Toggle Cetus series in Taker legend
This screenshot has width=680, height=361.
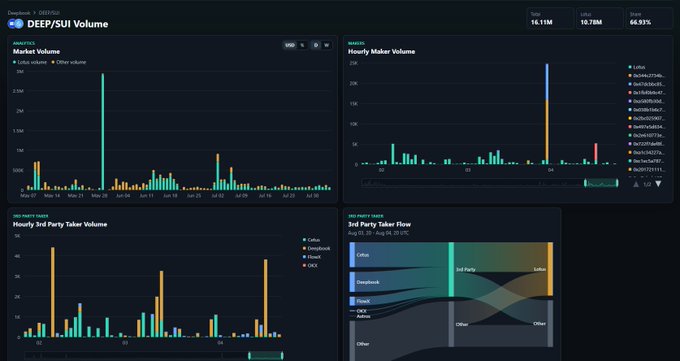[311, 240]
